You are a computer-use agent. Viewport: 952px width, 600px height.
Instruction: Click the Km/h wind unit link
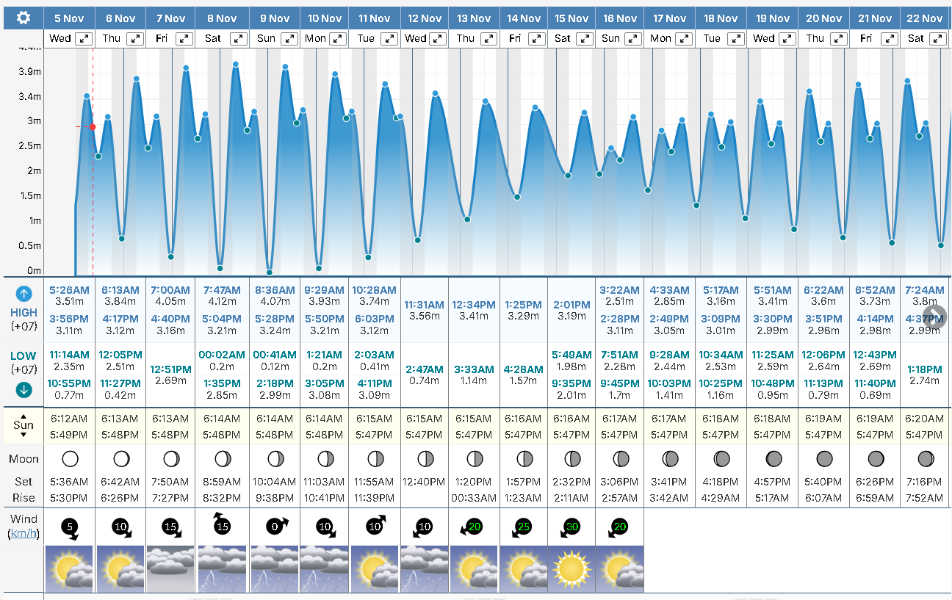click(x=23, y=534)
